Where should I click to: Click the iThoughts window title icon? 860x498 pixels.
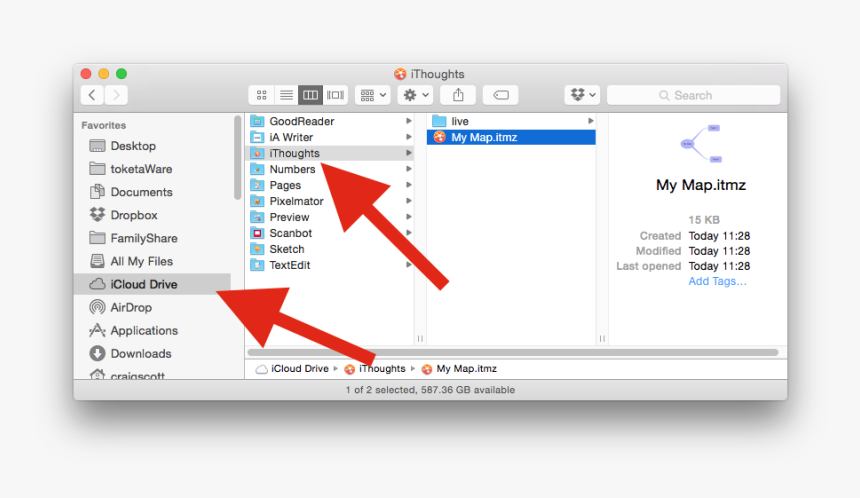[400, 74]
